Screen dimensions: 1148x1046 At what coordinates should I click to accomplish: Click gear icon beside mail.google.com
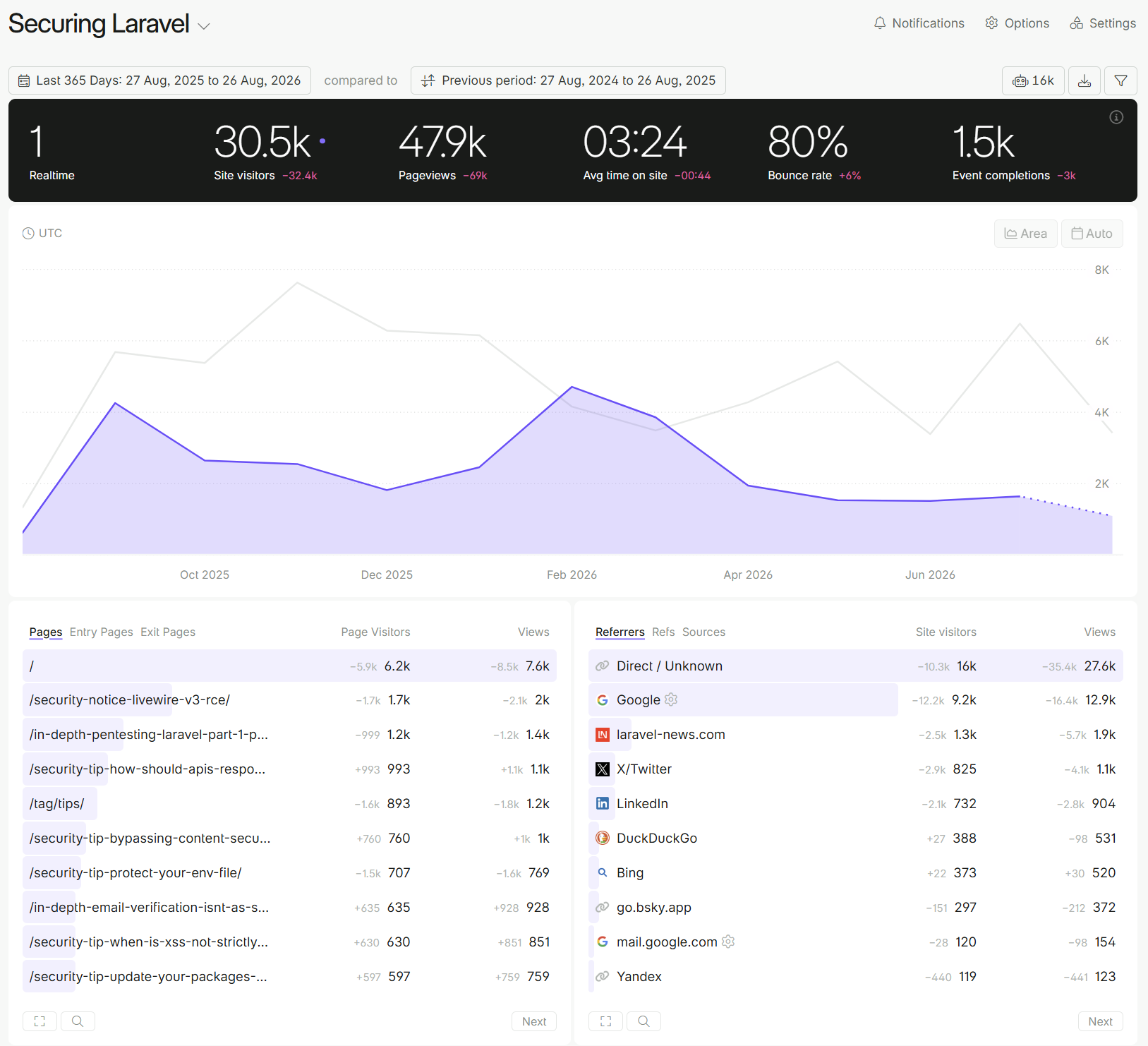(728, 942)
